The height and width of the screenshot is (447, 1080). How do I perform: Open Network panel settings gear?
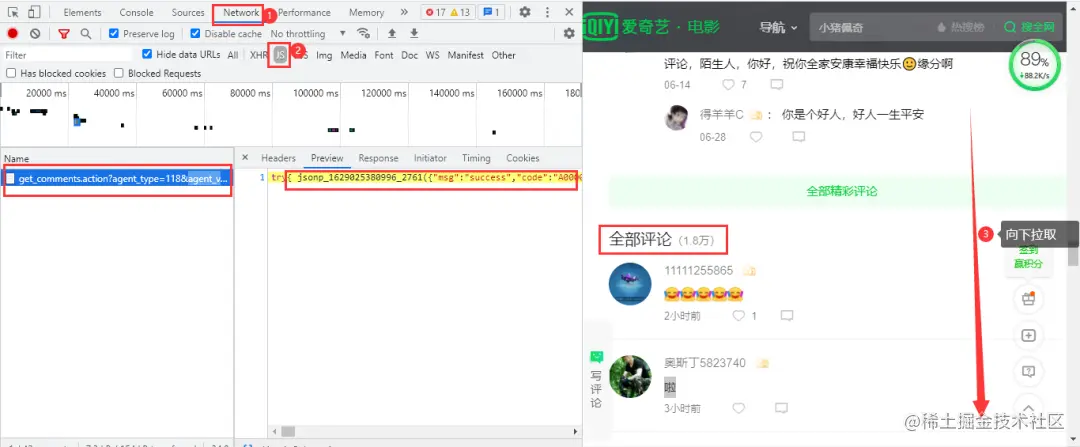coord(569,33)
